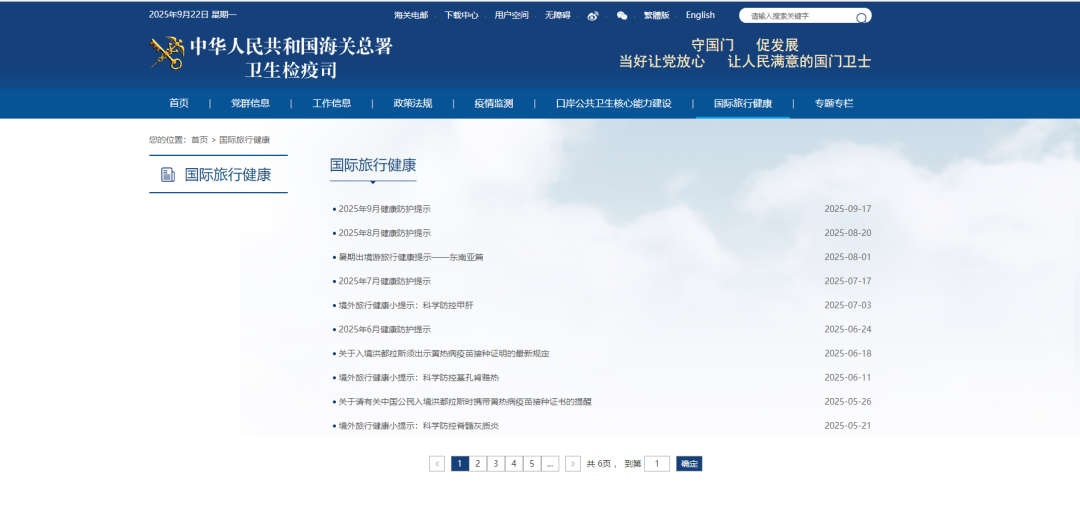The height and width of the screenshot is (513, 1080).
Task: Go to page 2 in pagination
Action: tap(477, 464)
